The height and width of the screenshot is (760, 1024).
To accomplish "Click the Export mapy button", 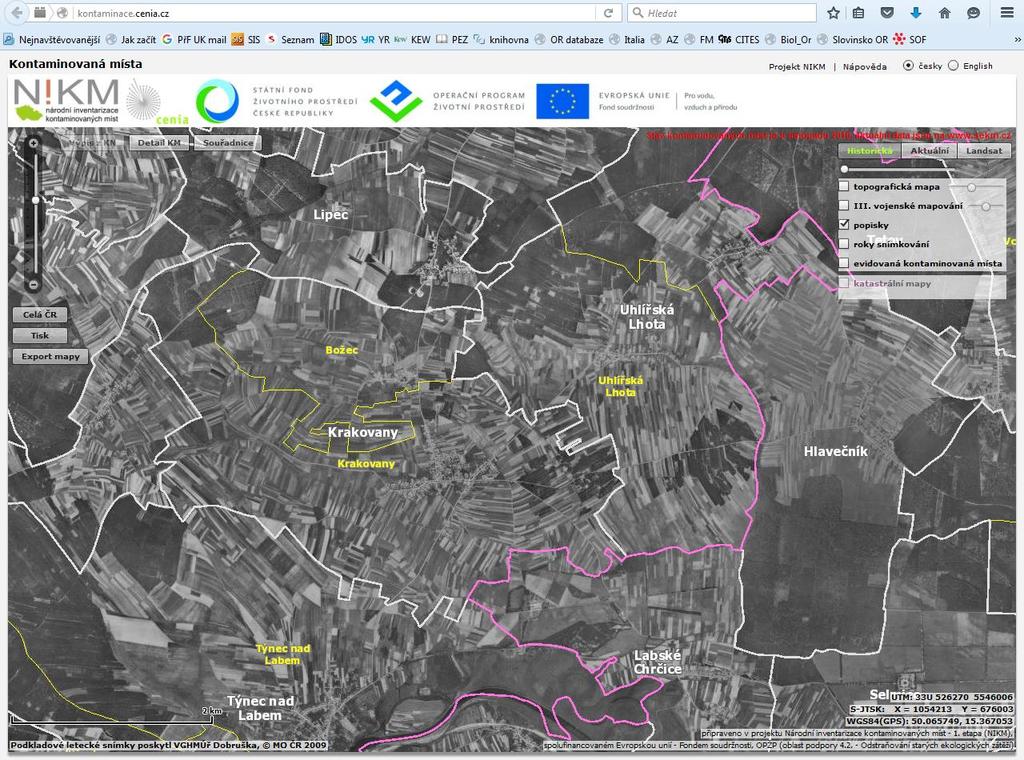I will pos(50,356).
